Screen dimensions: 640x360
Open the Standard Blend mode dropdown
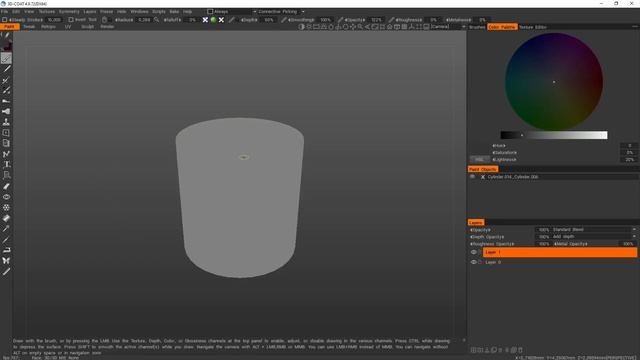(594, 230)
